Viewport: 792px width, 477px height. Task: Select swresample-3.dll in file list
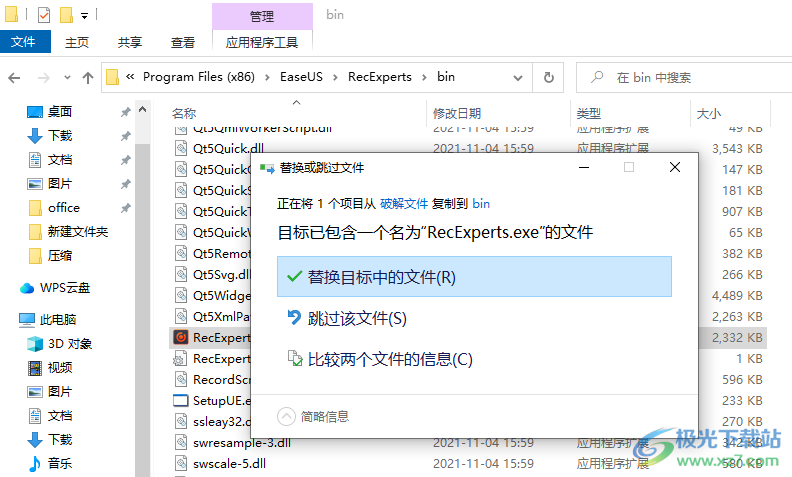tap(241, 443)
